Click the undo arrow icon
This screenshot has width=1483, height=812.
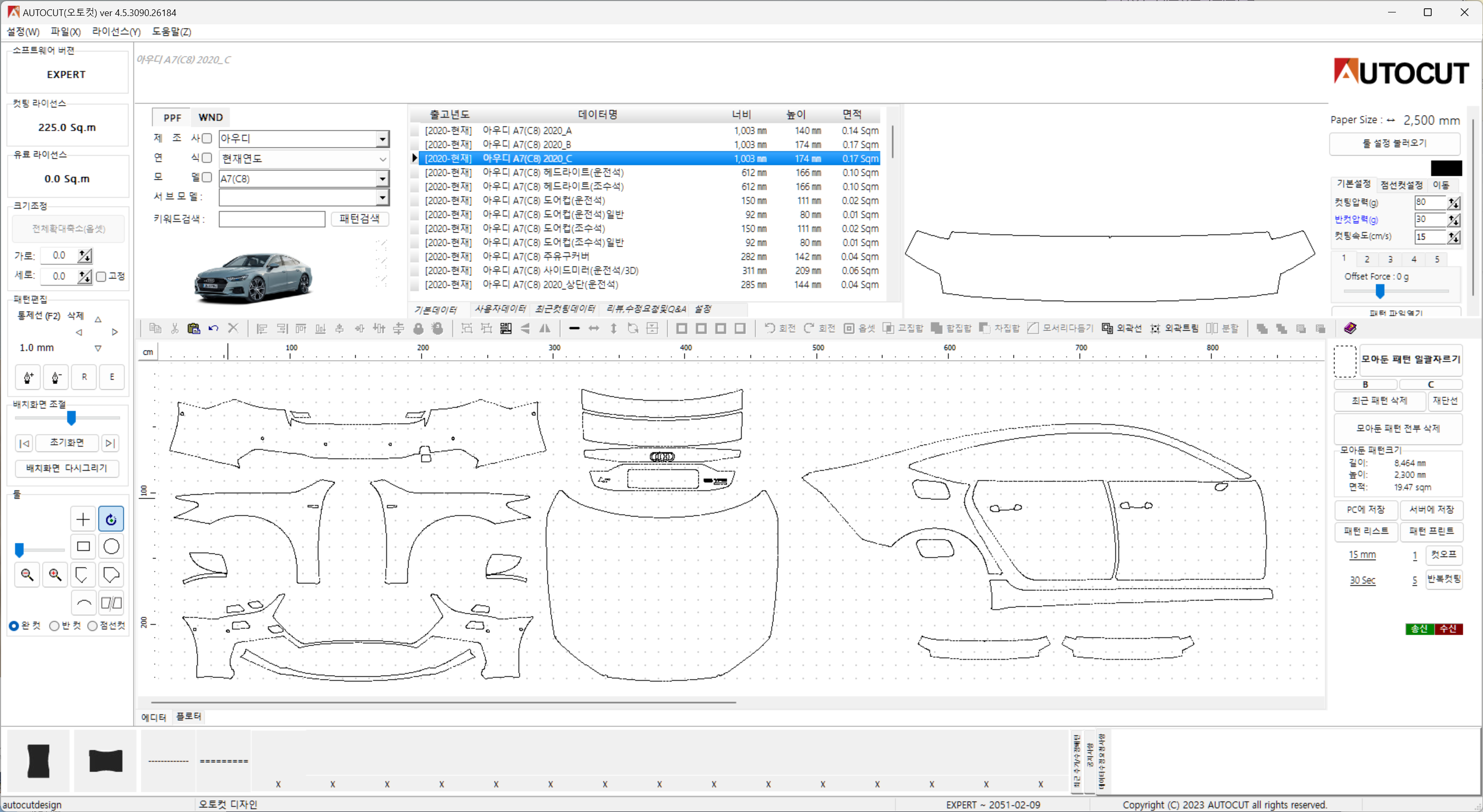point(214,328)
